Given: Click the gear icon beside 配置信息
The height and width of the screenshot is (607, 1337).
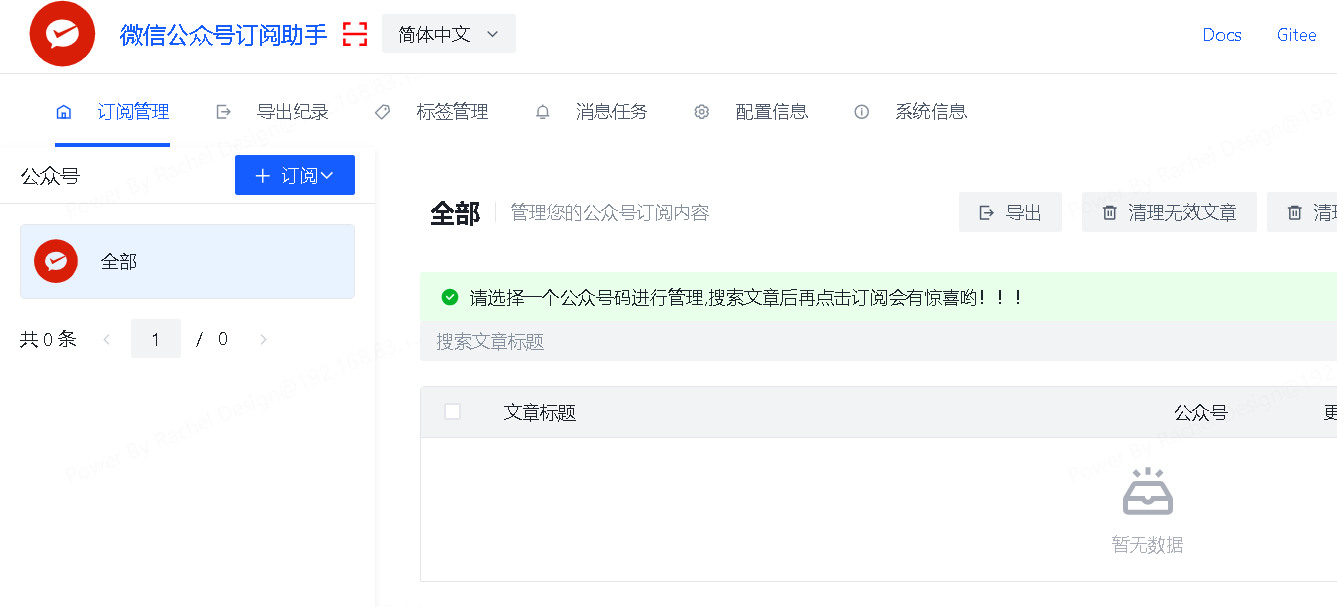Looking at the screenshot, I should (x=702, y=112).
